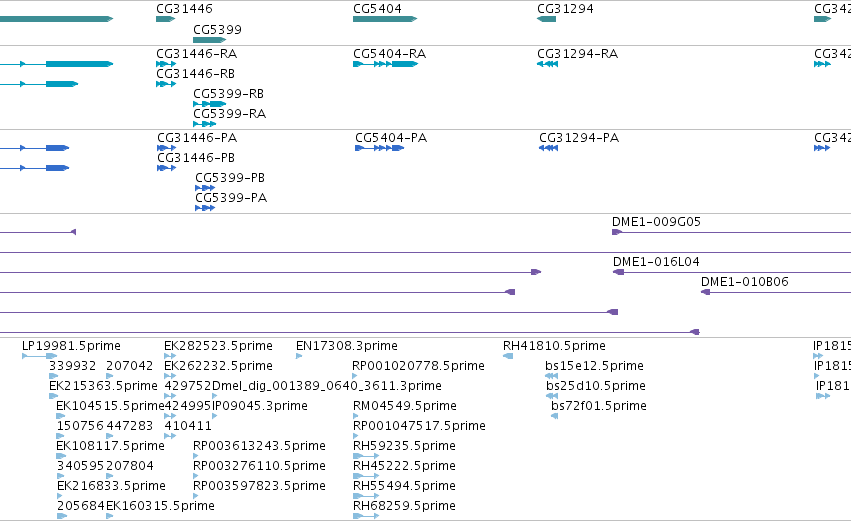Select EST RP003597823.5prime
Viewport: 851px width, 521px height.
coord(259,486)
